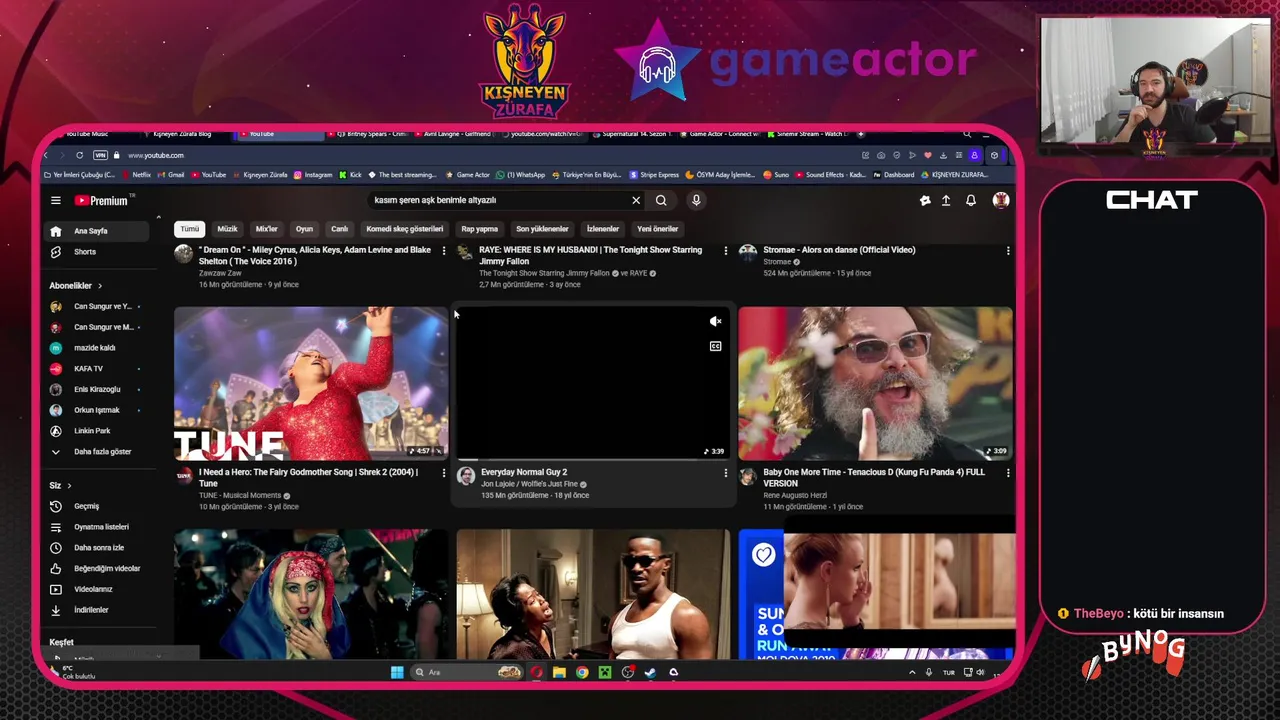Expand the Abonelikler section header
The width and height of the screenshot is (1280, 720).
(x=76, y=286)
